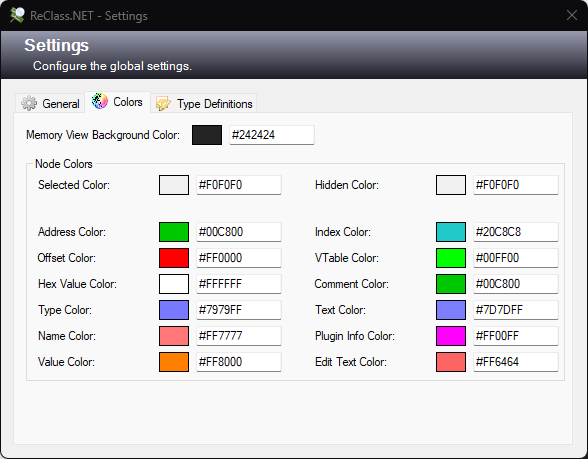The image size is (588, 459).
Task: Edit the Address Color hex value
Action: pos(239,232)
